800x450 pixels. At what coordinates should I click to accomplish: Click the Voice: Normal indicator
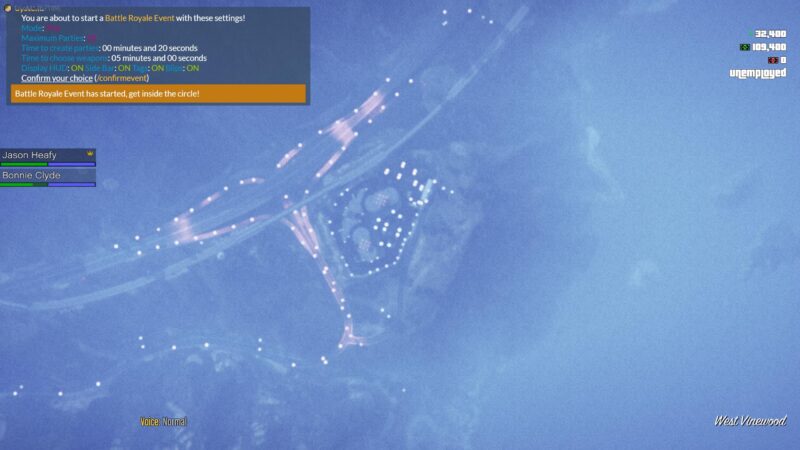pos(163,422)
